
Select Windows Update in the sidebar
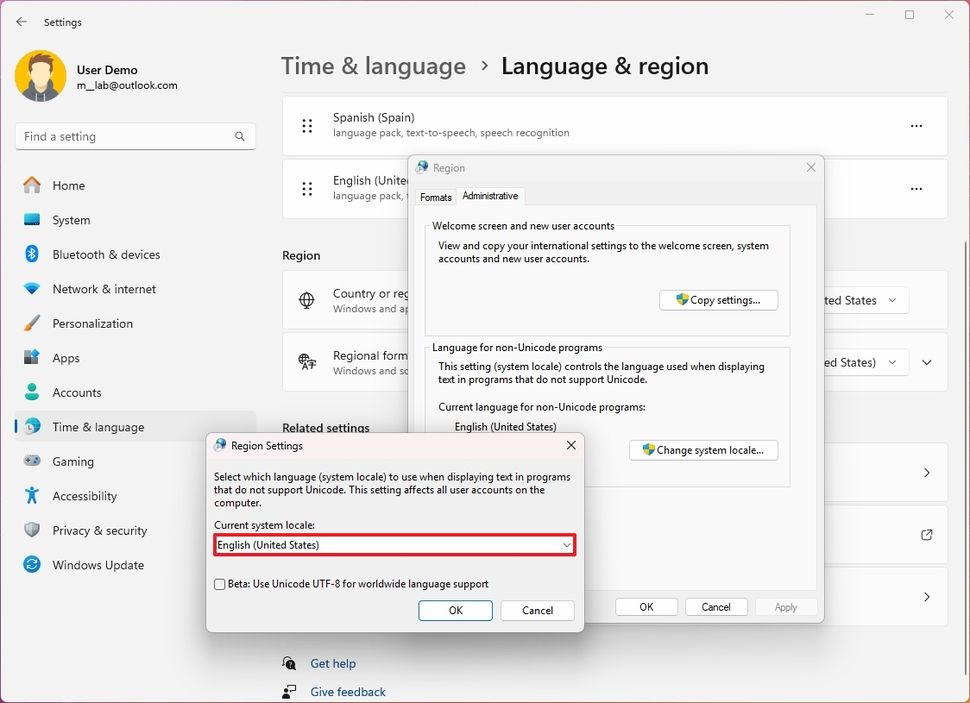point(100,565)
